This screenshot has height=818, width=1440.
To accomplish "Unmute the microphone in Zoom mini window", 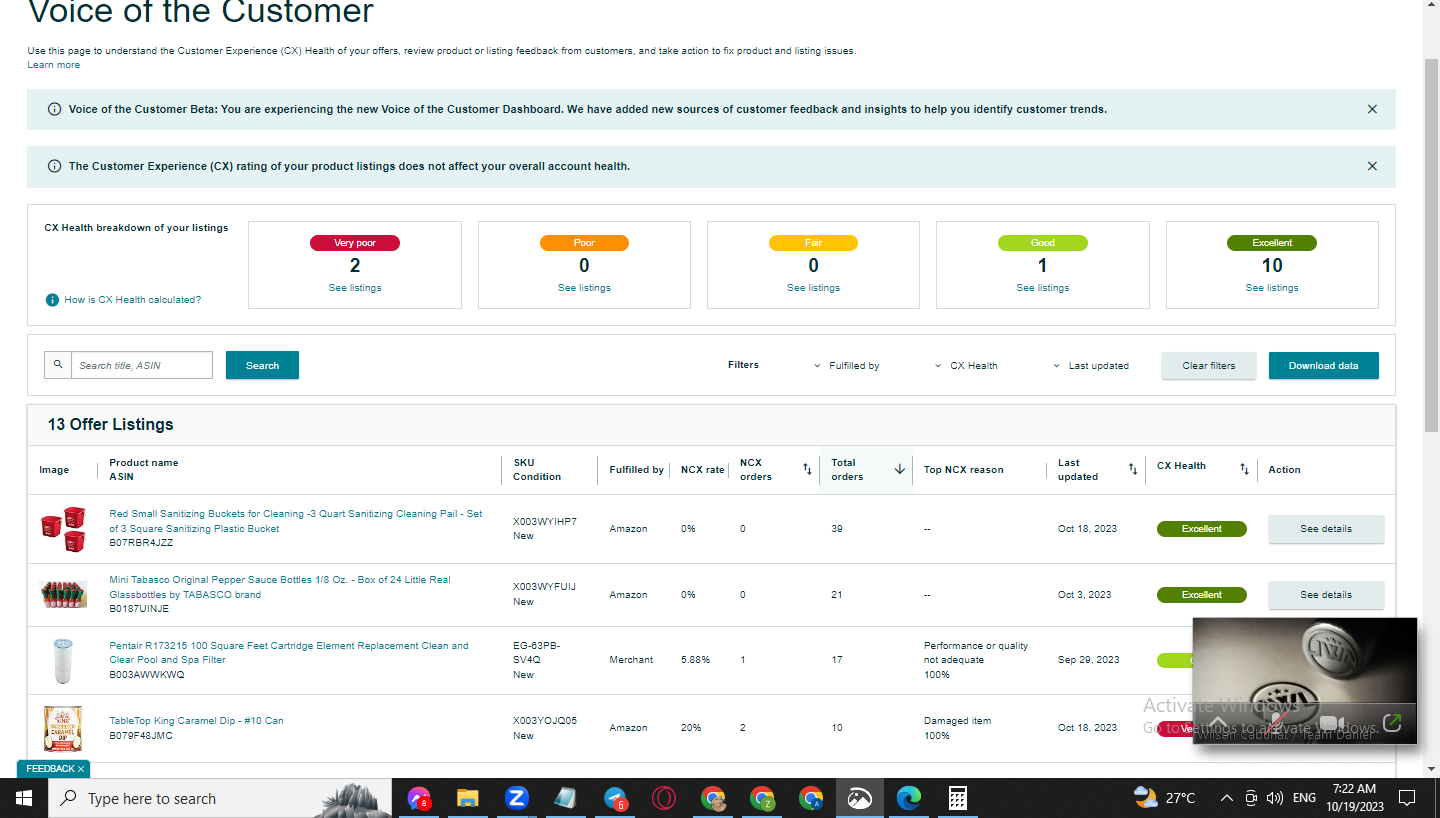I will [x=1277, y=723].
